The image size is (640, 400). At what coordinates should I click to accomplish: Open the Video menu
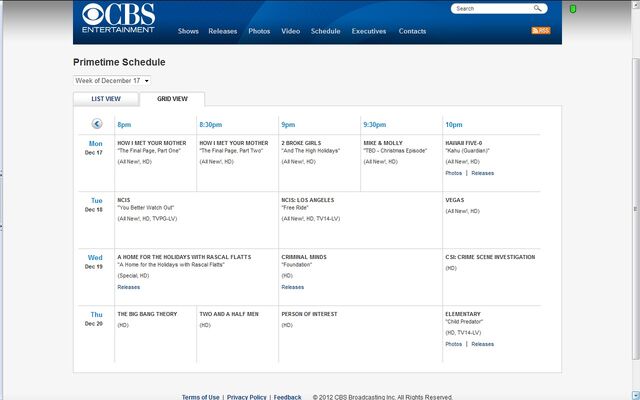coord(291,31)
